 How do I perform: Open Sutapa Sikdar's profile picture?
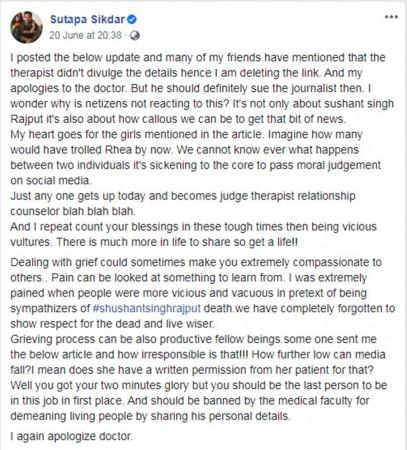[x=26, y=27]
